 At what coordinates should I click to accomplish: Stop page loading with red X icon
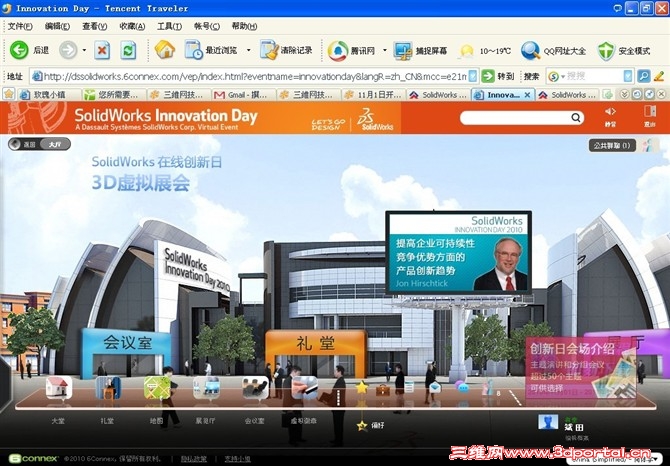click(x=102, y=50)
